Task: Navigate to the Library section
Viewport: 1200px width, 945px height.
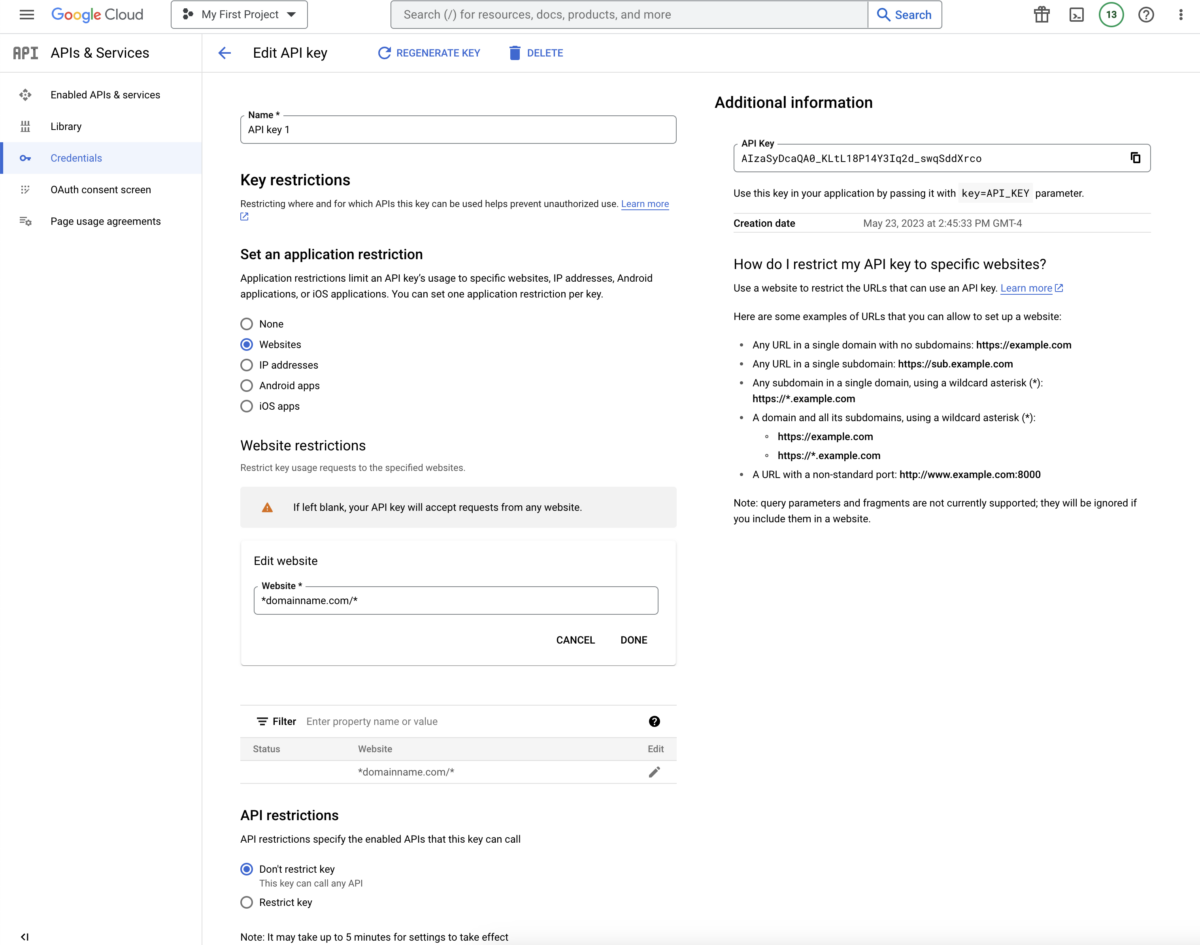Action: [68, 126]
